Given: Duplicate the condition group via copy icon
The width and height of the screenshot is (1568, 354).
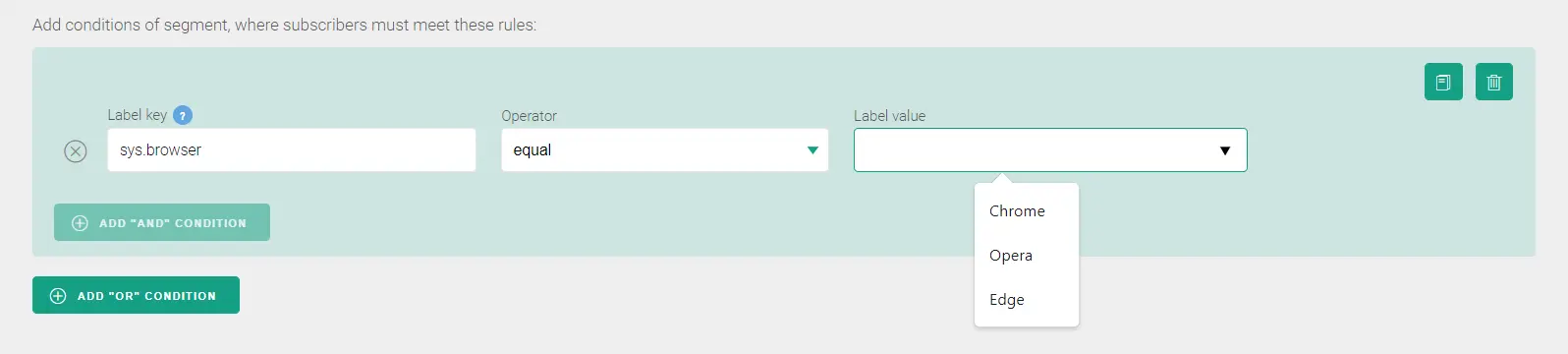Looking at the screenshot, I should (x=1443, y=82).
